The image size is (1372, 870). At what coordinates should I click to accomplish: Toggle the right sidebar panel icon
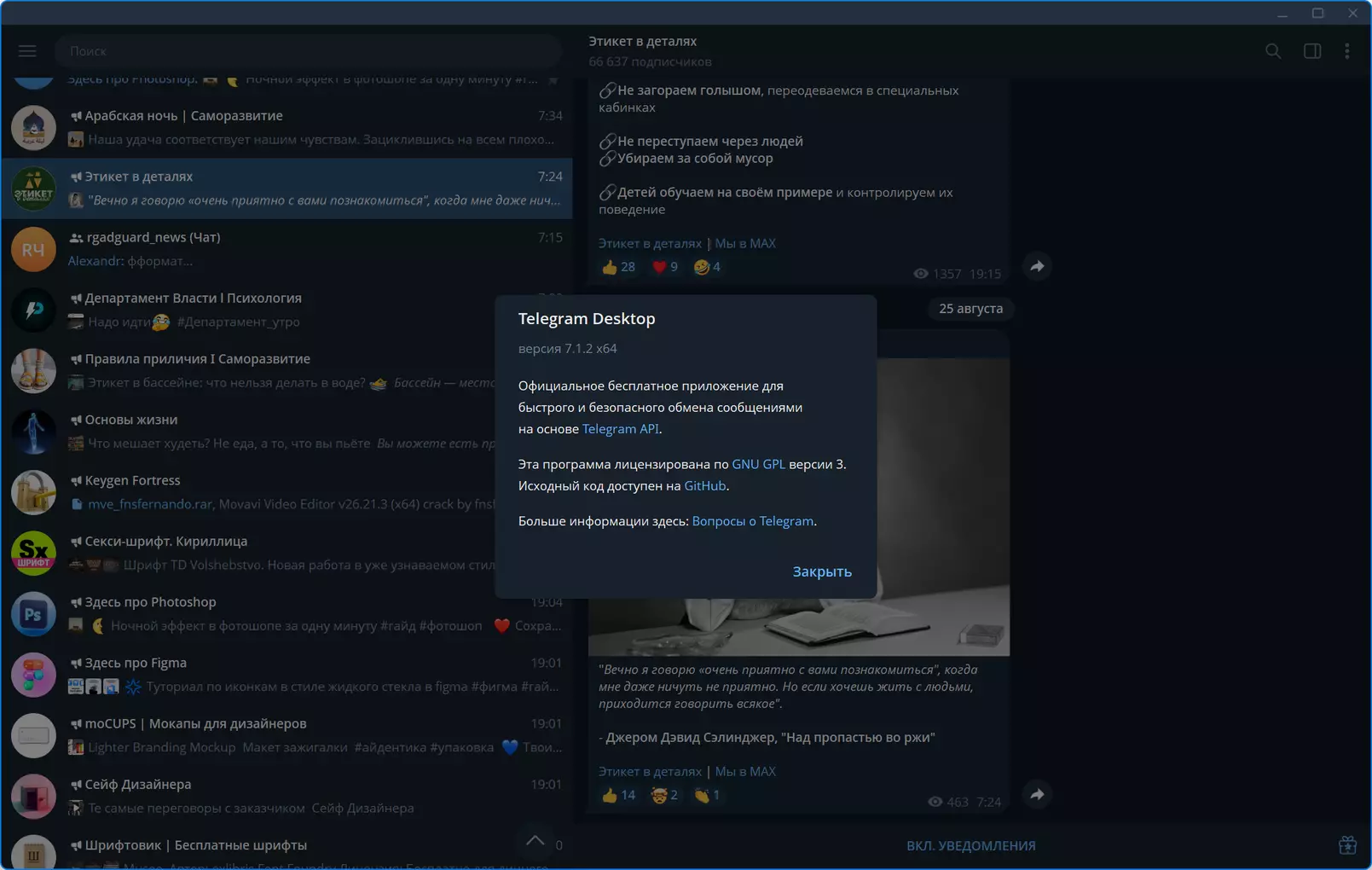1312,51
